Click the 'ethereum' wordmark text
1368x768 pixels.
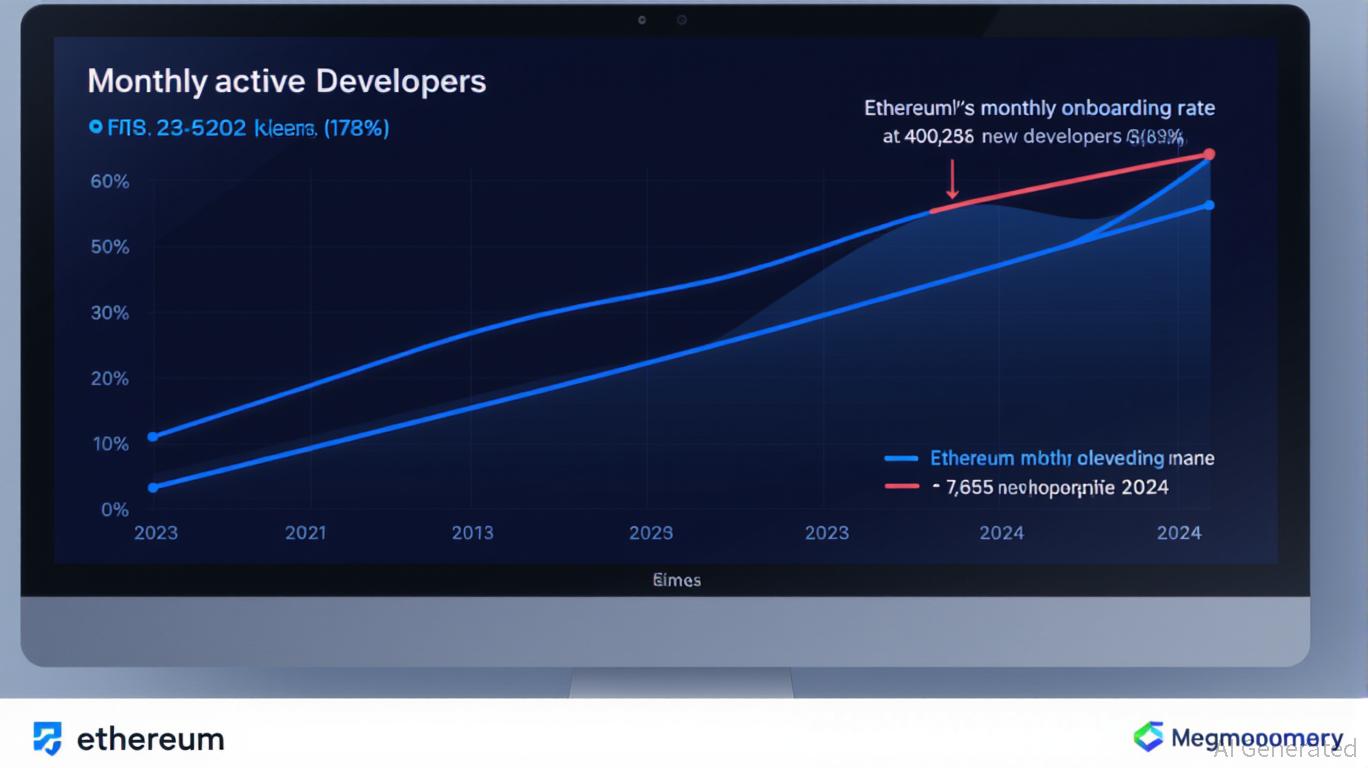point(150,739)
